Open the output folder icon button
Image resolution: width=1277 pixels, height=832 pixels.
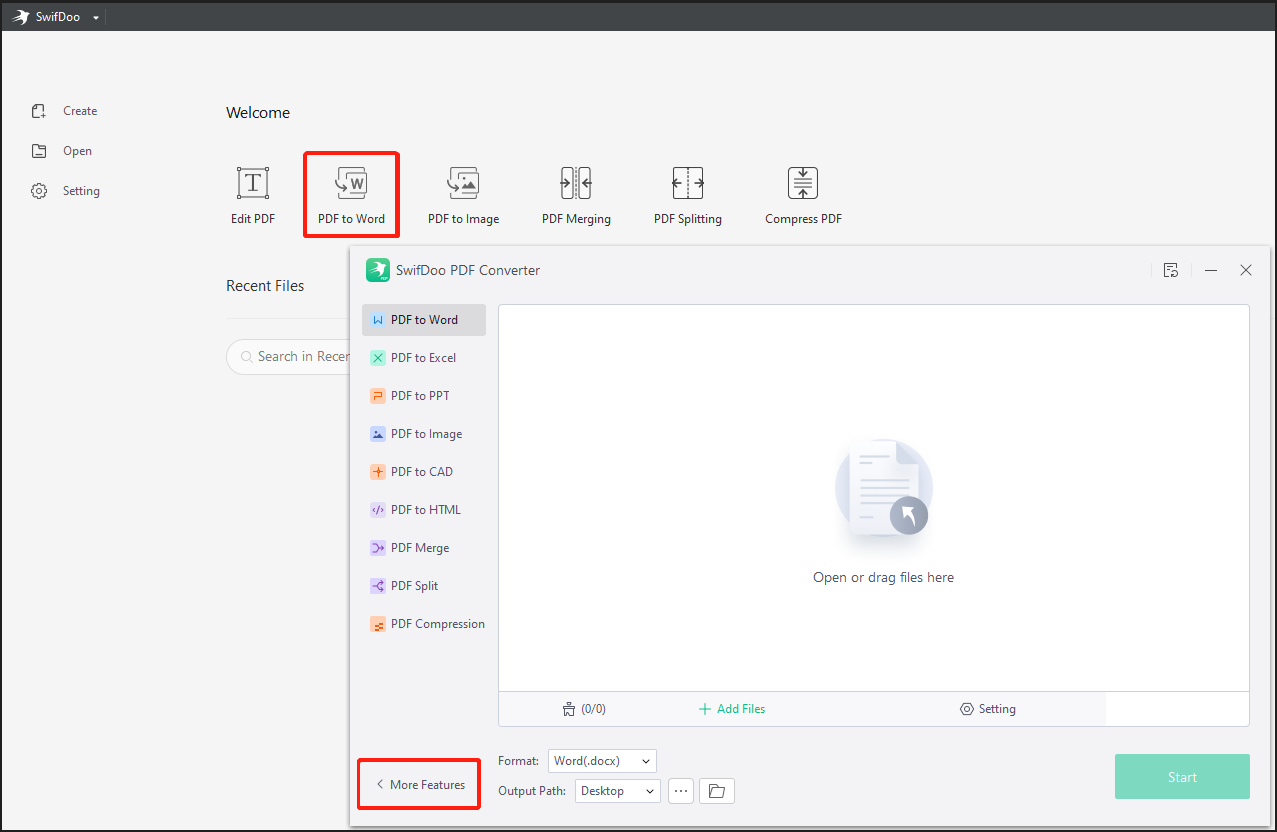tap(717, 791)
